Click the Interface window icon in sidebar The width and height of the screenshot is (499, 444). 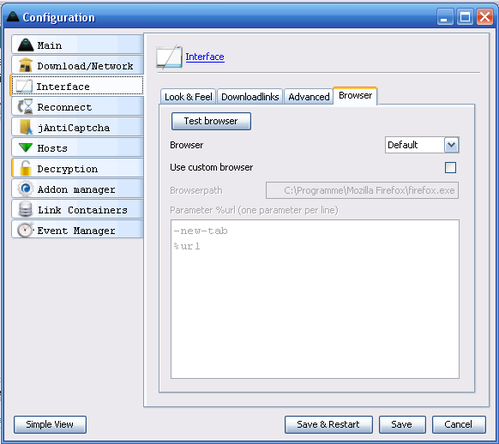click(x=24, y=86)
